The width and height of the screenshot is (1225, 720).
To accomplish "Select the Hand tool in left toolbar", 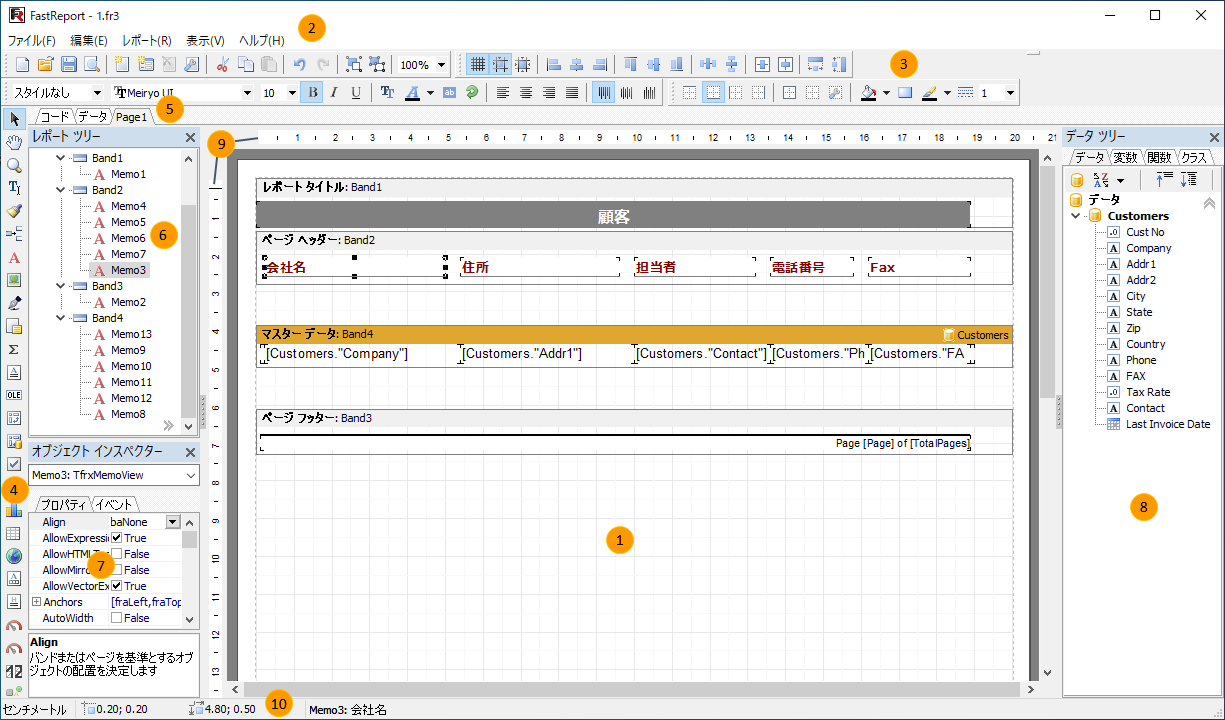I will click(14, 141).
